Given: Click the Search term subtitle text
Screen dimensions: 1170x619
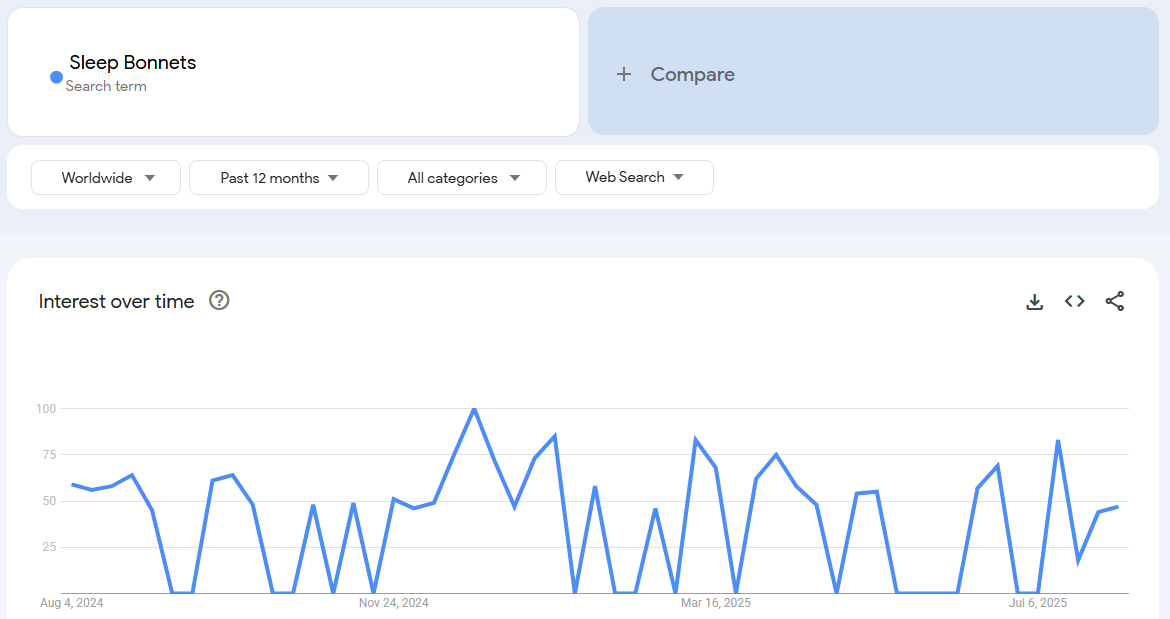Looking at the screenshot, I should [x=106, y=86].
